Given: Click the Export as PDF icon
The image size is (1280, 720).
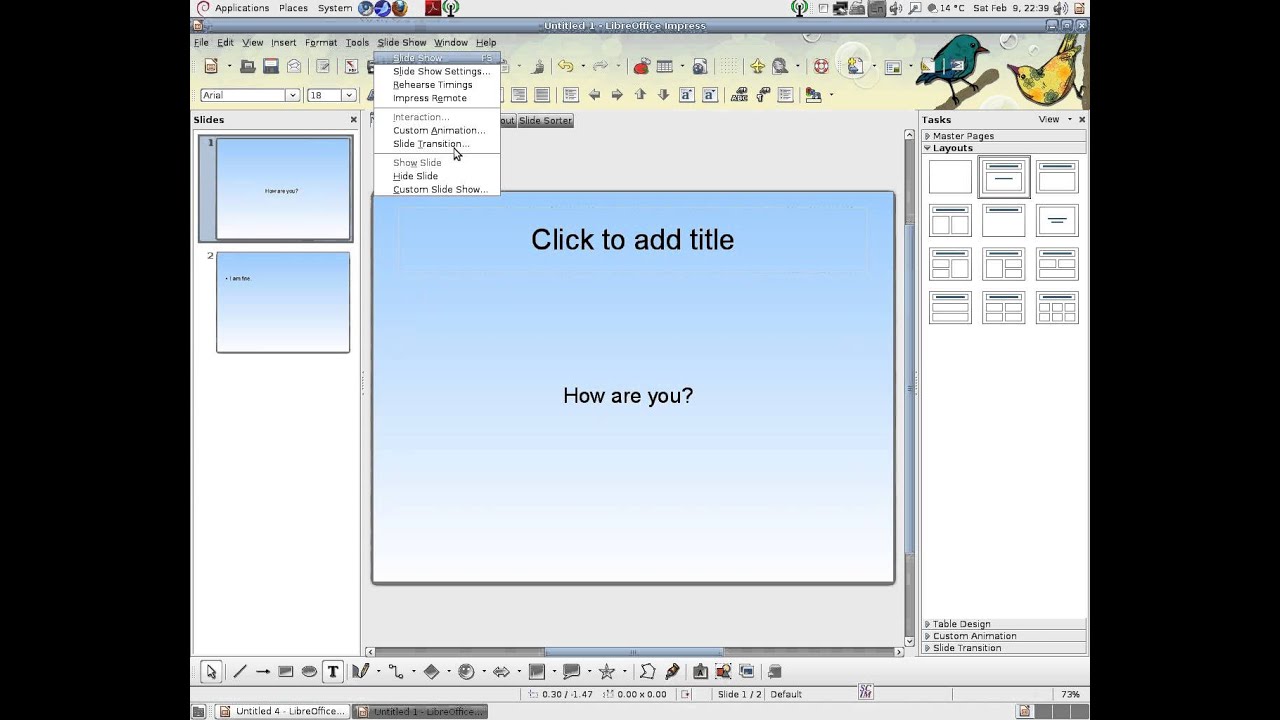Looking at the screenshot, I should [352, 67].
